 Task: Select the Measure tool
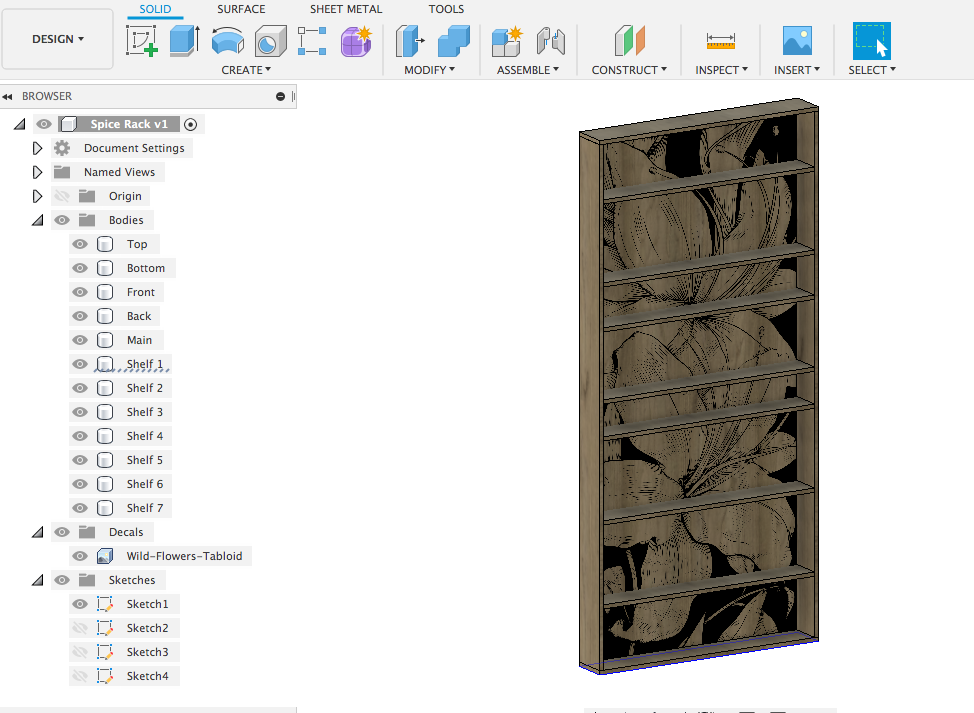[x=721, y=41]
